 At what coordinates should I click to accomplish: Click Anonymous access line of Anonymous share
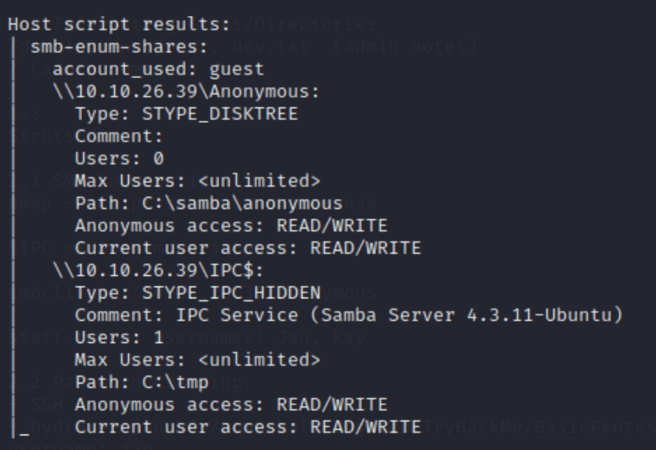(231, 225)
